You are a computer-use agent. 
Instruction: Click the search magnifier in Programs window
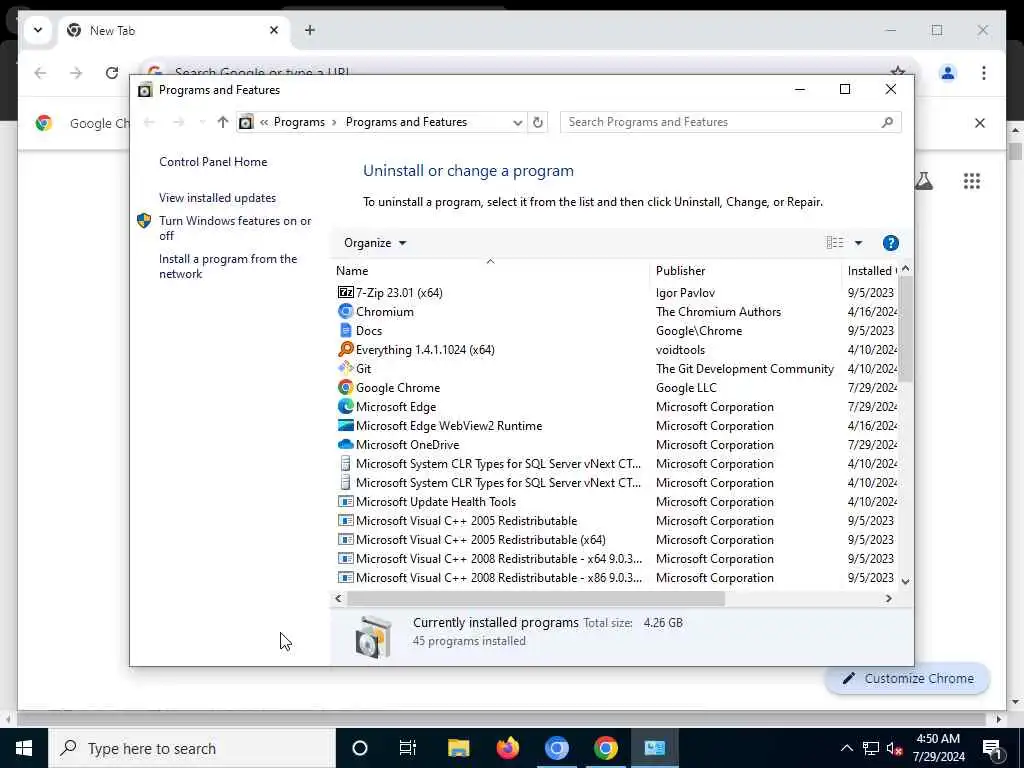pyautogui.click(x=887, y=122)
